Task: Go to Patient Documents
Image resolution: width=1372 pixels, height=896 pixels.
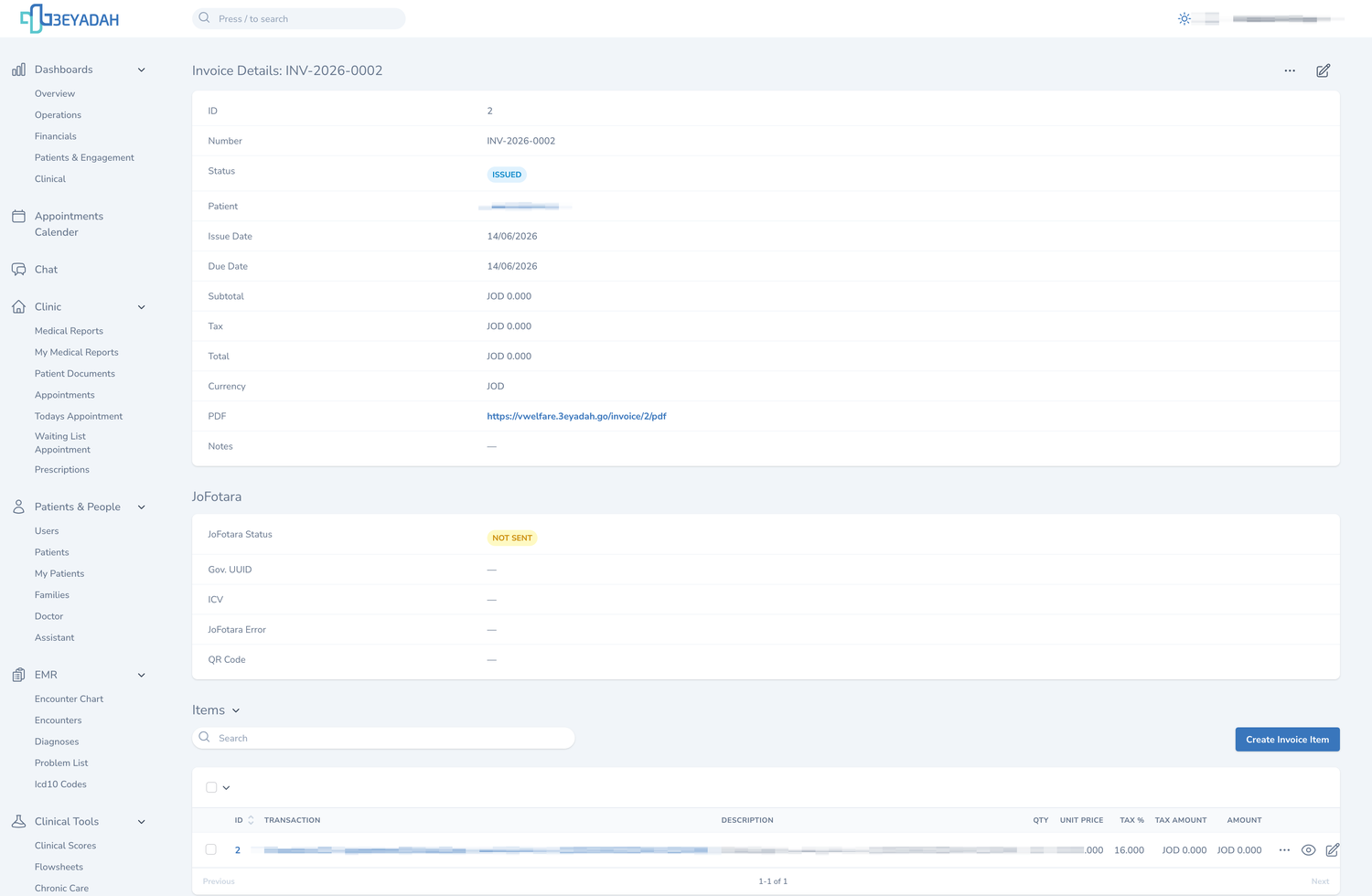Action: coord(75,374)
